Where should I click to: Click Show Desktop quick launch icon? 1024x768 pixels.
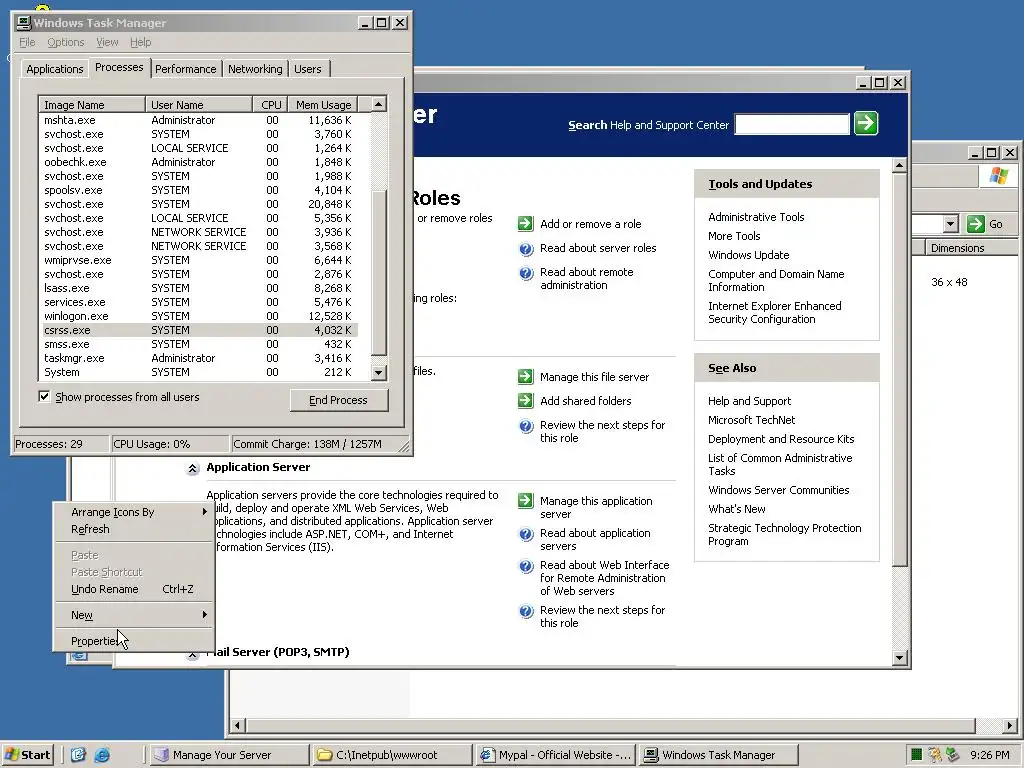point(78,755)
